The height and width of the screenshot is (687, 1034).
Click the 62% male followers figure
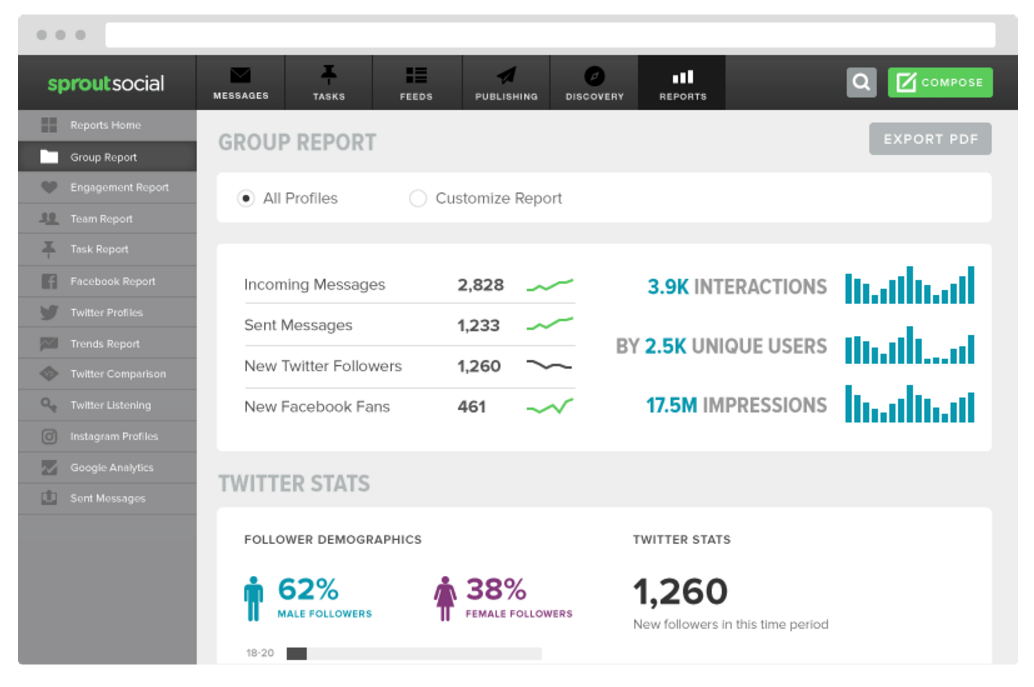tap(308, 589)
